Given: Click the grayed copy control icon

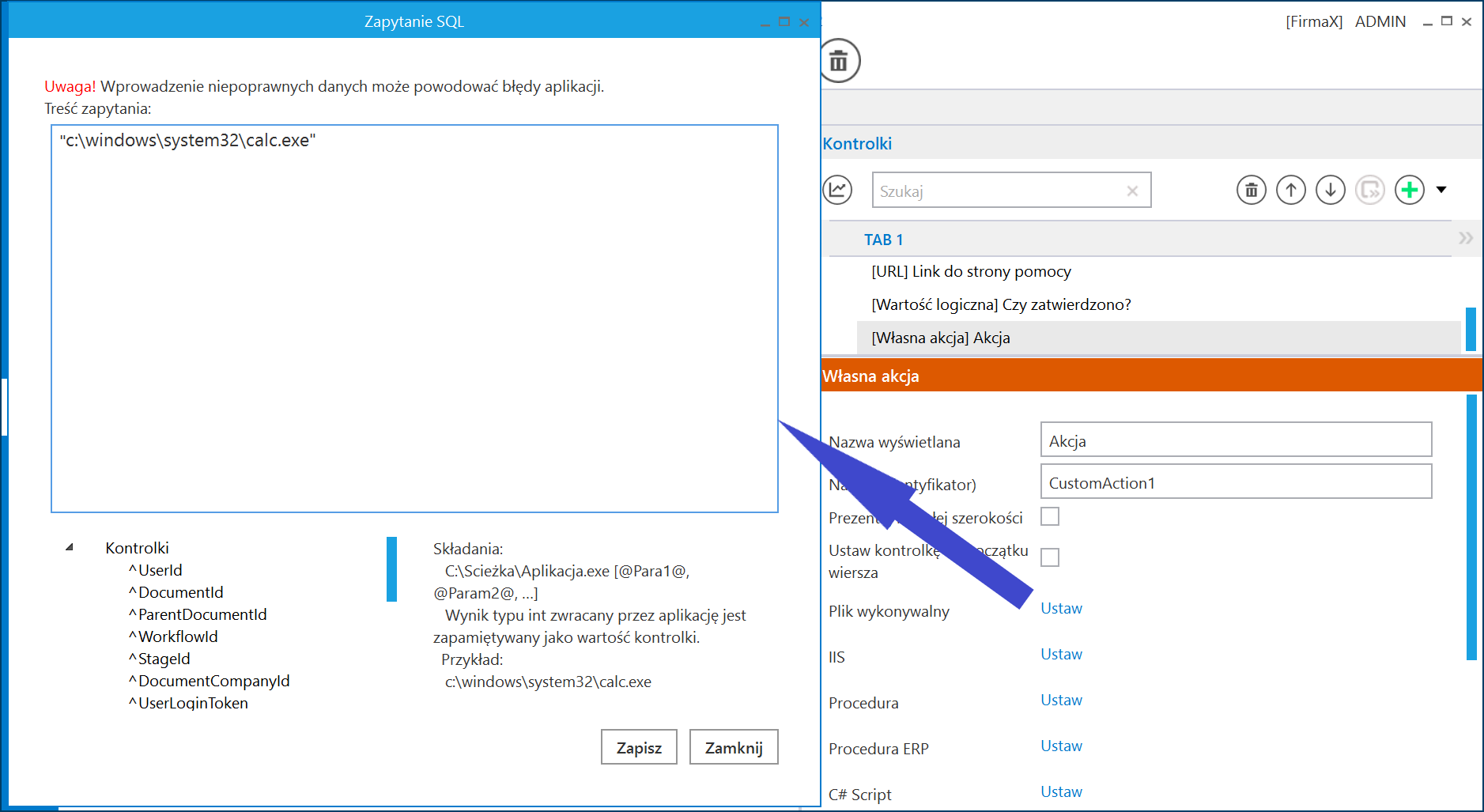Looking at the screenshot, I should (x=1370, y=190).
